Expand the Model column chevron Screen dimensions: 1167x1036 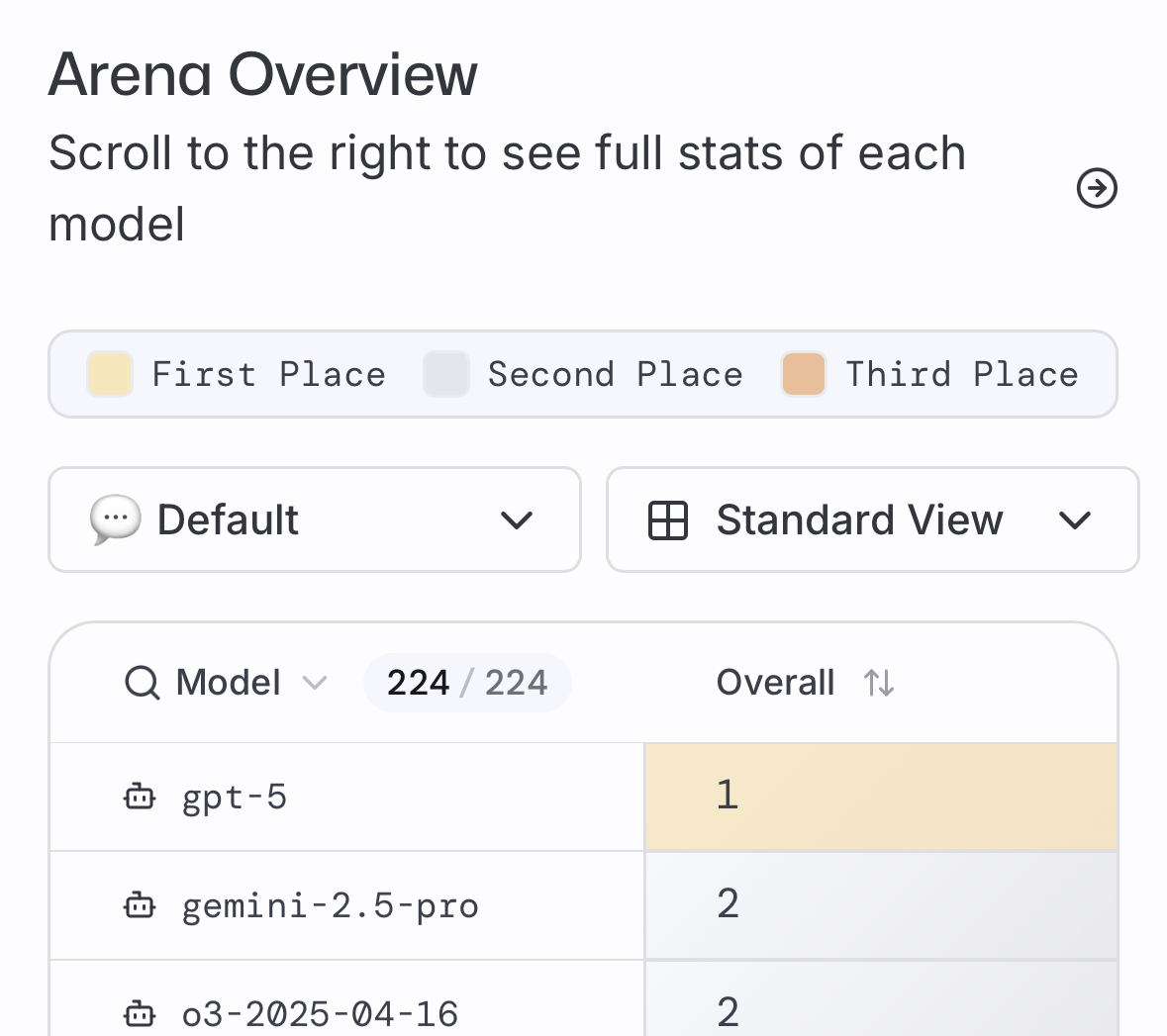coord(315,683)
